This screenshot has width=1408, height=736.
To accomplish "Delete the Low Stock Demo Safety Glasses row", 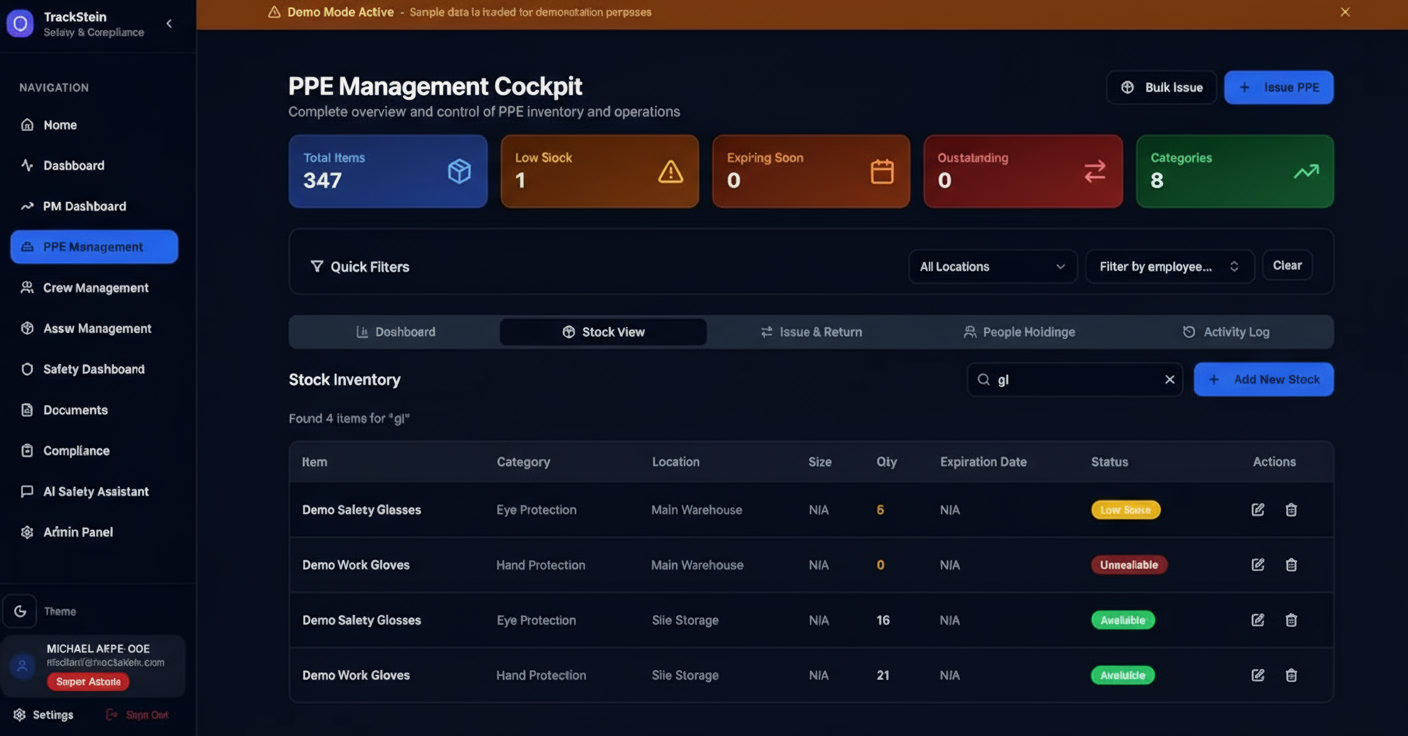I will click(1291, 510).
